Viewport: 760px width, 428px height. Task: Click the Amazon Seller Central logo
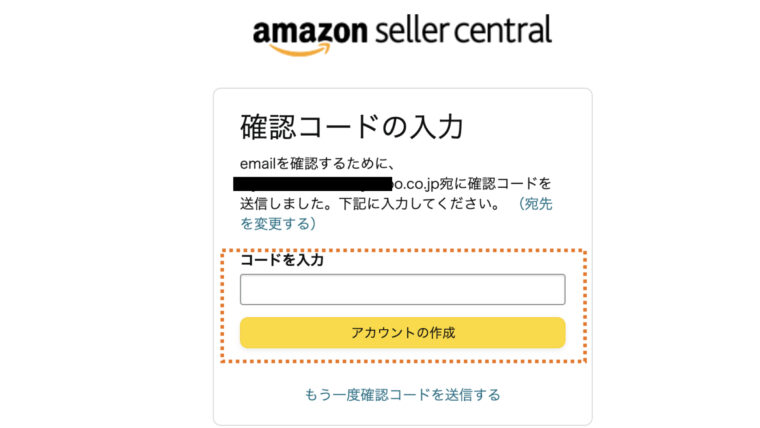click(402, 35)
